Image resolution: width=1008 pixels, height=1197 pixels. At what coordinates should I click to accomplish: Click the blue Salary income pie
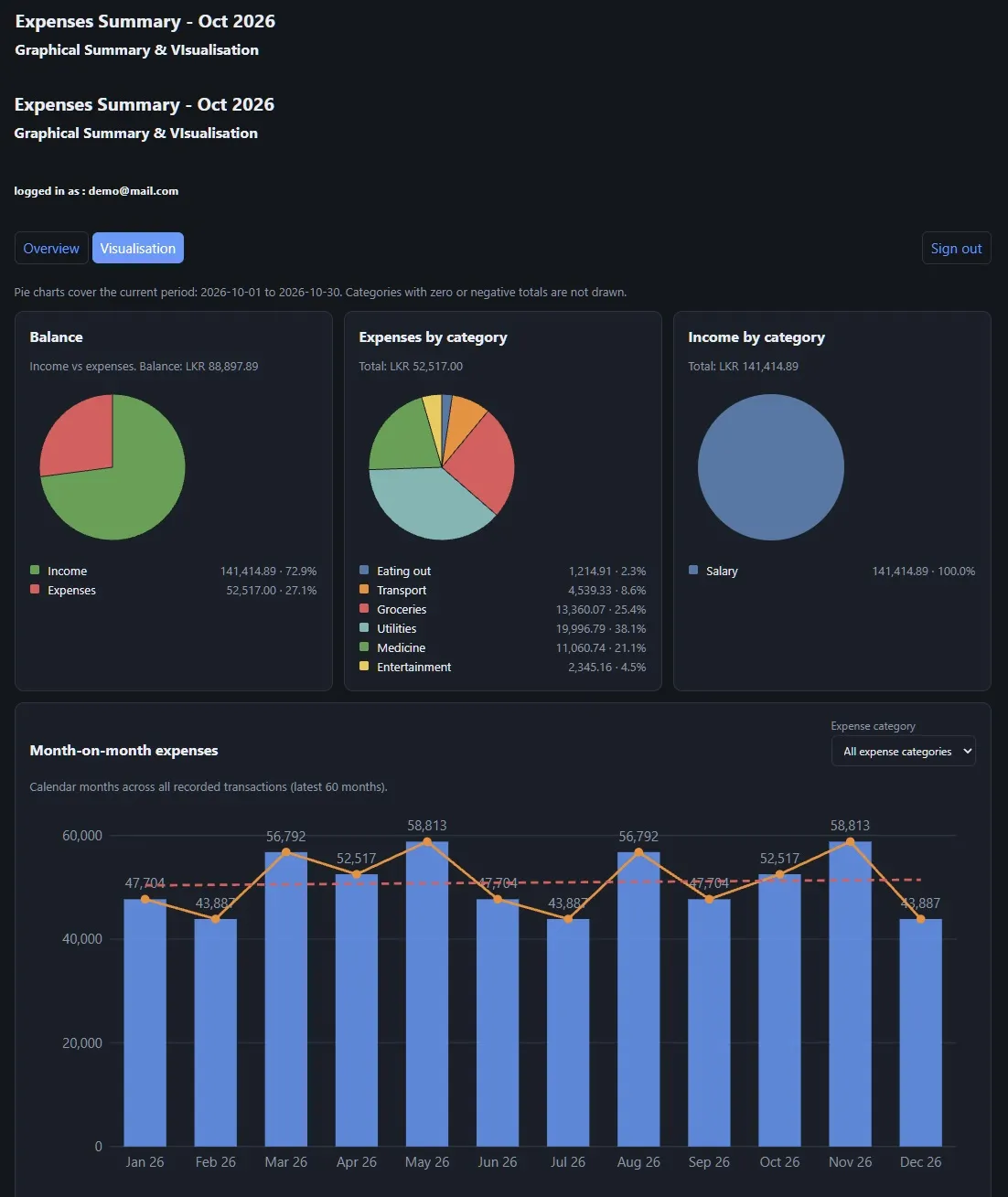pyautogui.click(x=771, y=467)
